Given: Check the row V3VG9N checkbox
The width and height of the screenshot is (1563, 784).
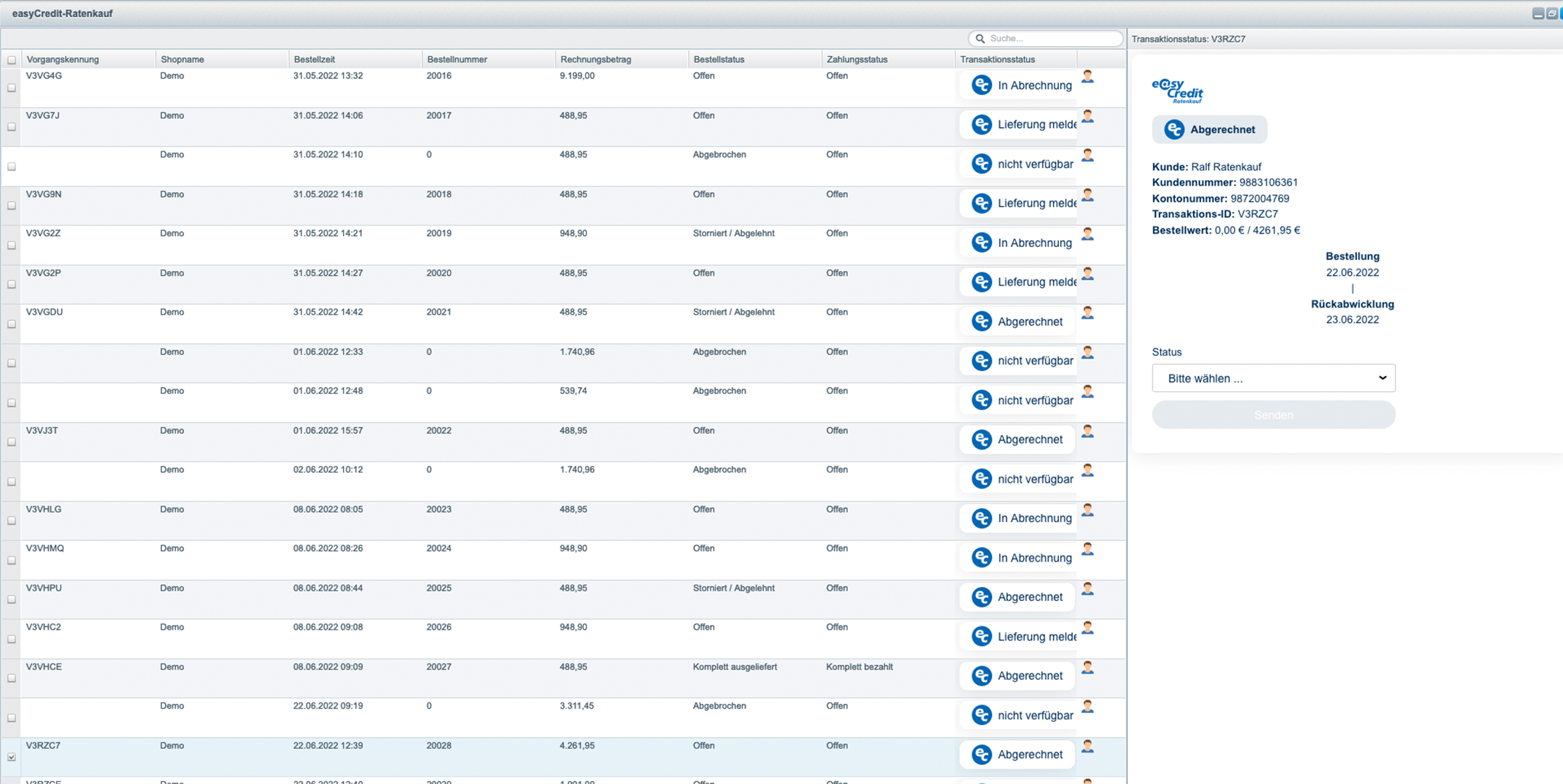Looking at the screenshot, I should pyautogui.click(x=11, y=206).
